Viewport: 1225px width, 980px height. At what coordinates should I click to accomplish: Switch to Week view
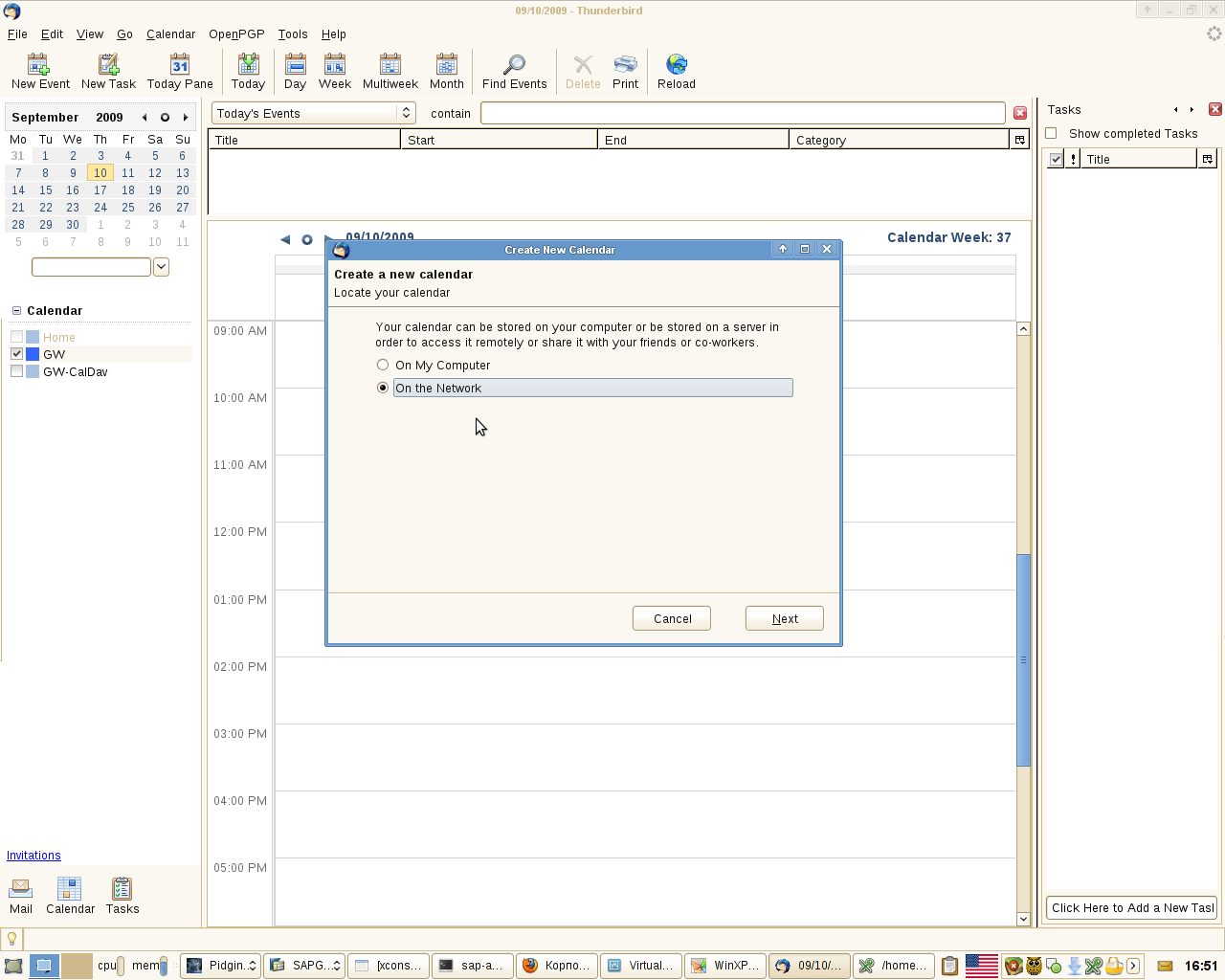(x=335, y=72)
